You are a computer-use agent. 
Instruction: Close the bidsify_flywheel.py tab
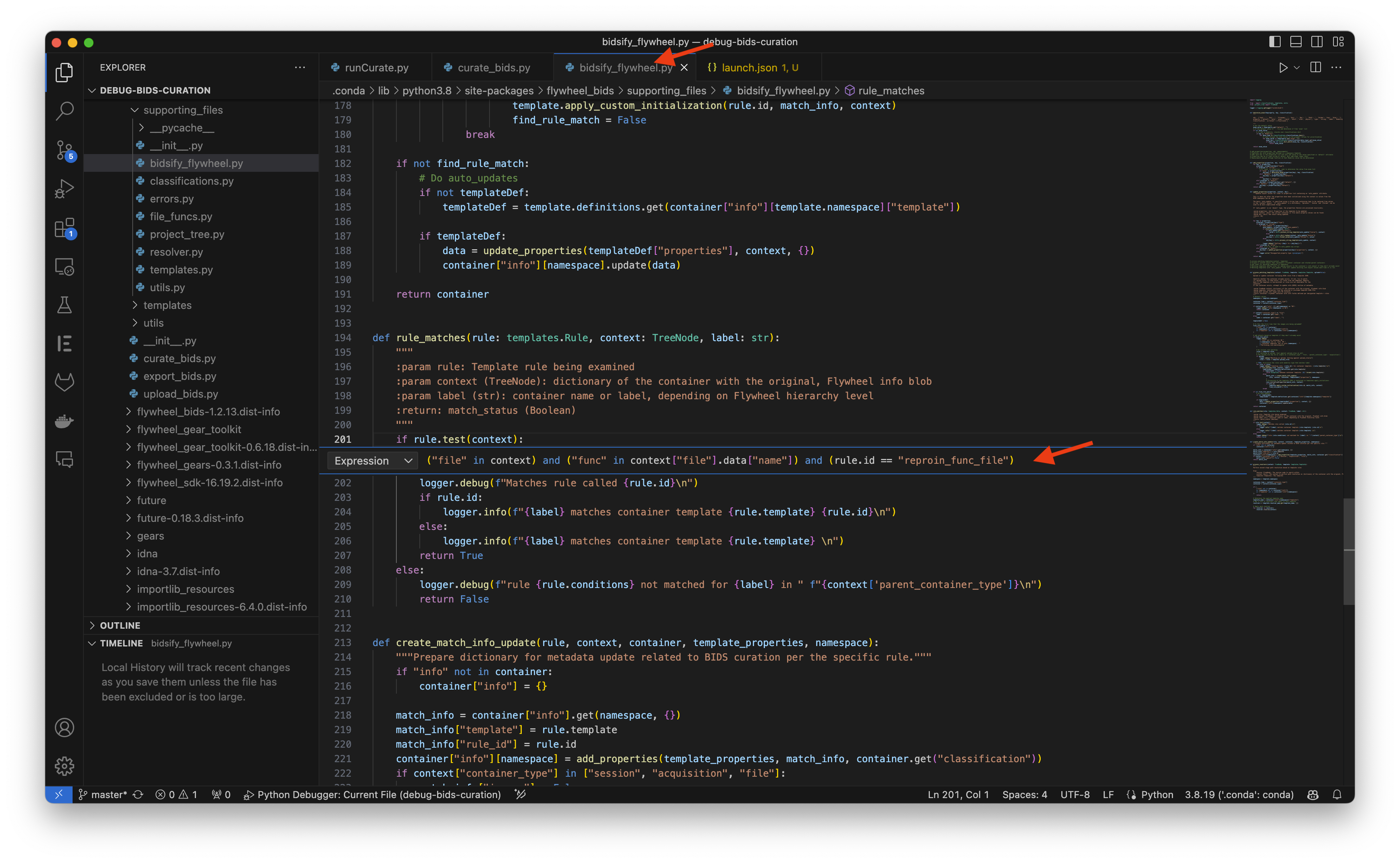click(x=684, y=67)
